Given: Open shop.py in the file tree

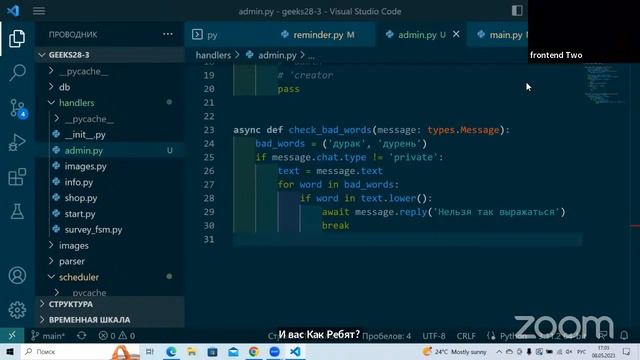Looking at the screenshot, I should (x=109, y=198).
